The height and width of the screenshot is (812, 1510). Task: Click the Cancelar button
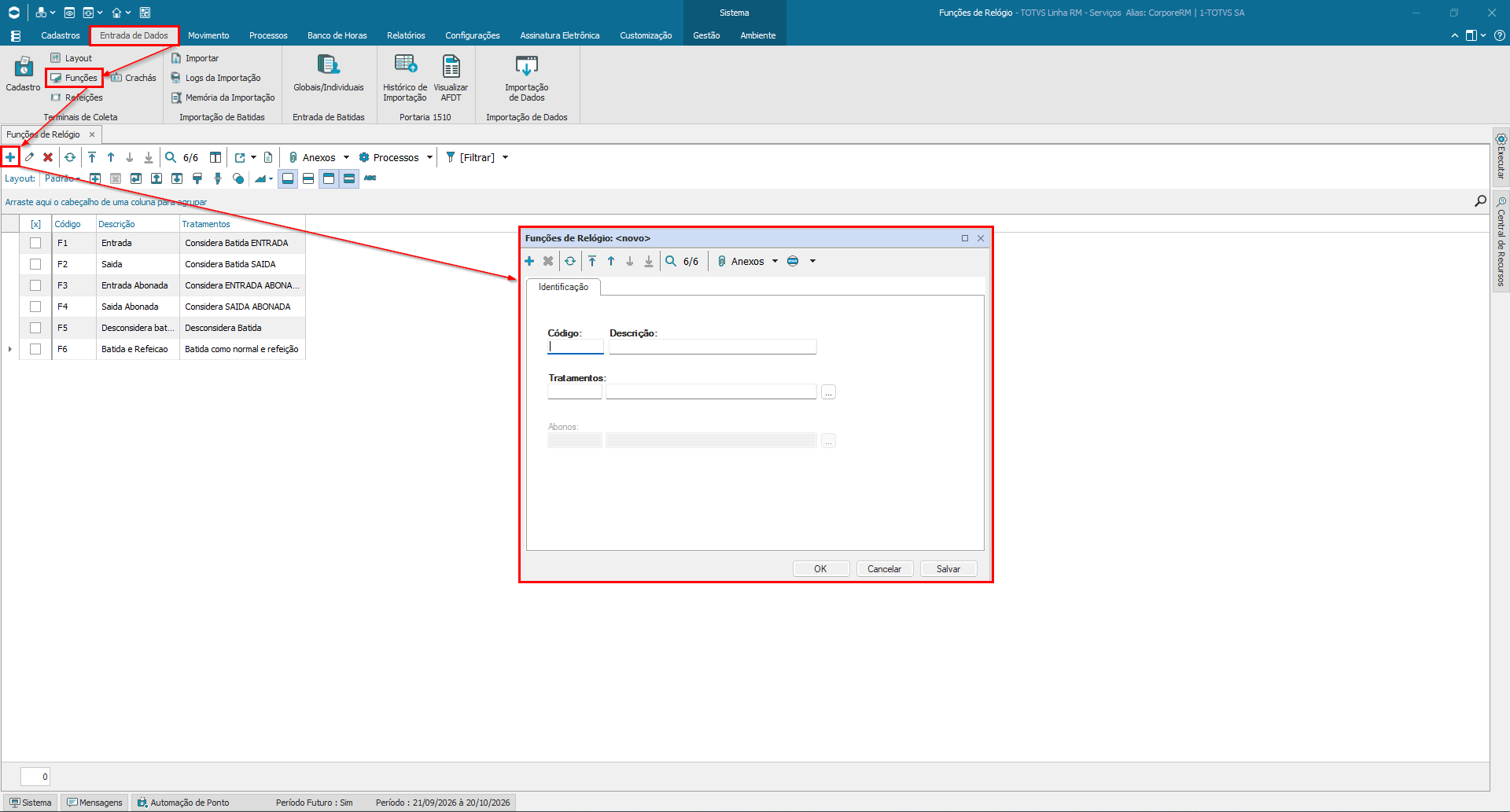(x=884, y=569)
